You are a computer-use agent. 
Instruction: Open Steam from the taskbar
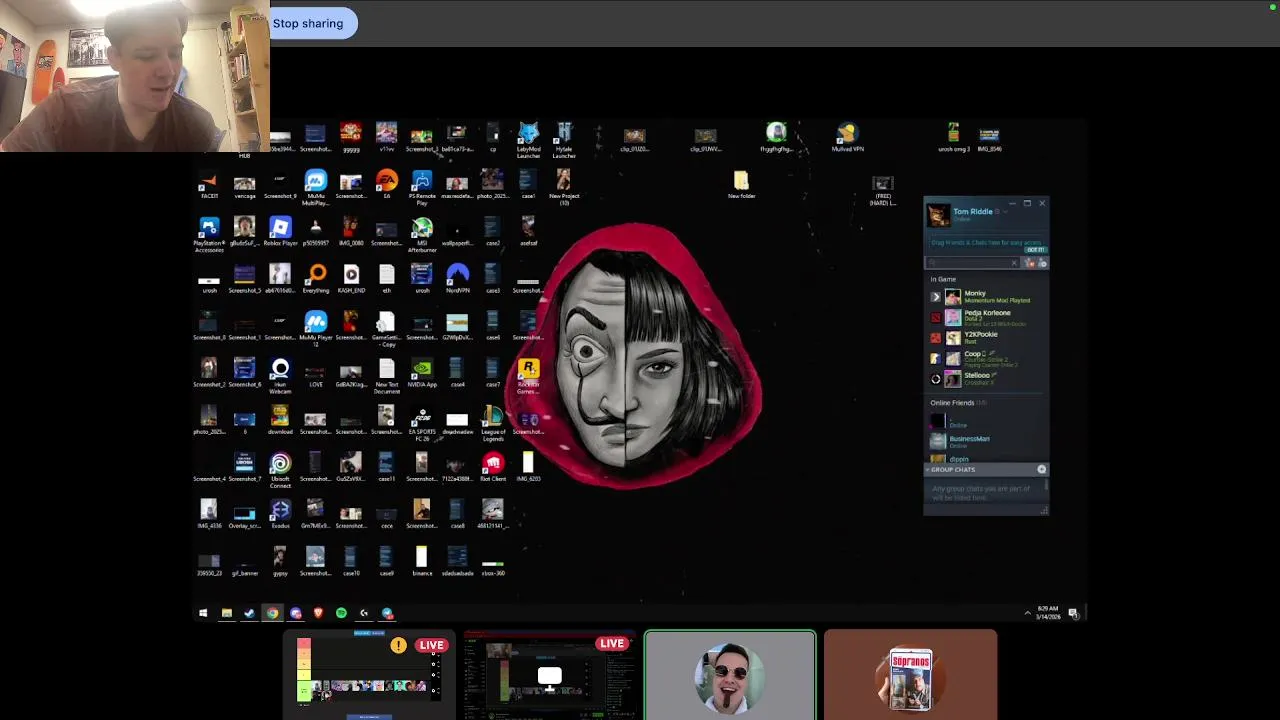point(249,613)
